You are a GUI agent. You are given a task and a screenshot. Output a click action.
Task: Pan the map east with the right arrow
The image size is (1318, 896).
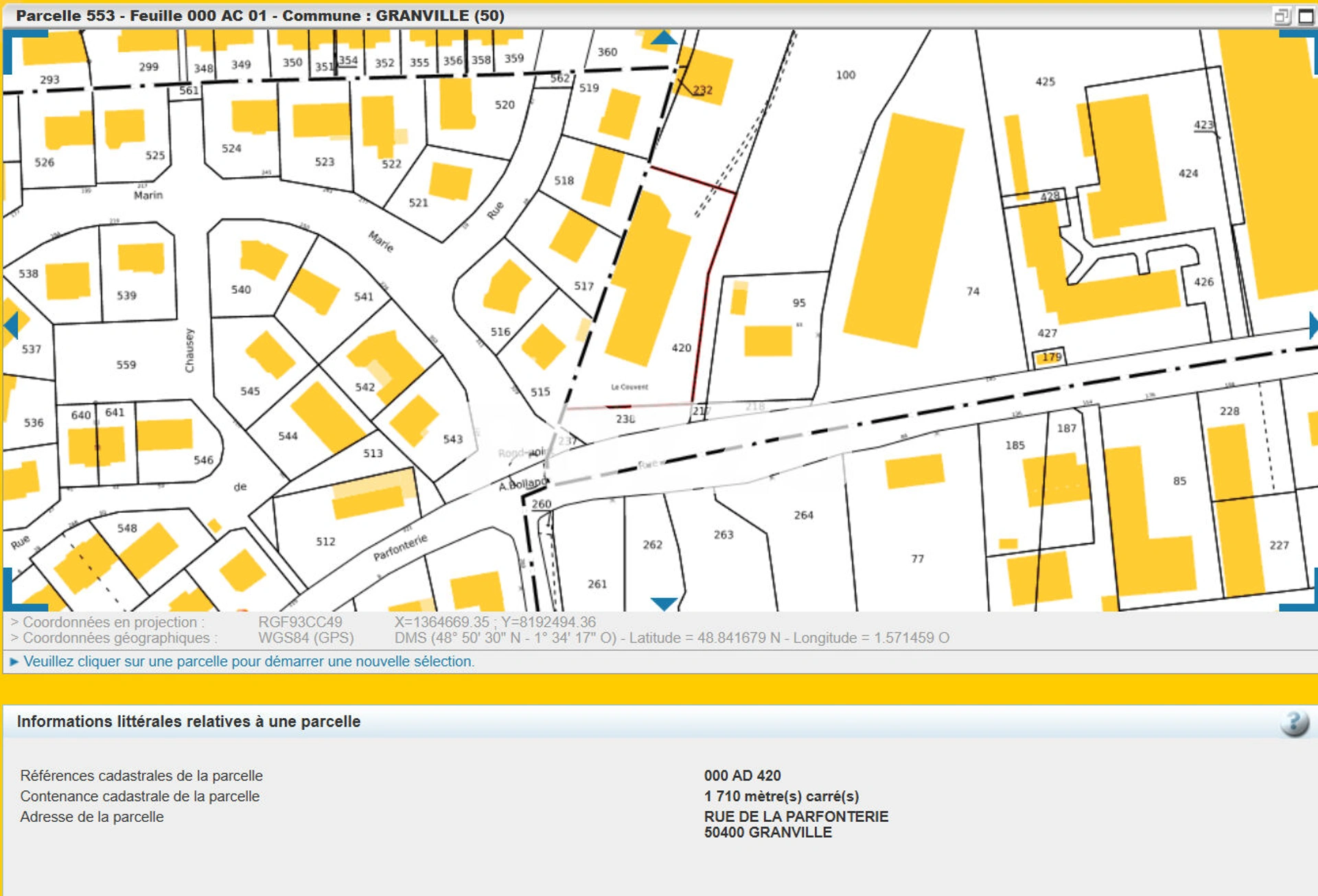[x=1313, y=325]
